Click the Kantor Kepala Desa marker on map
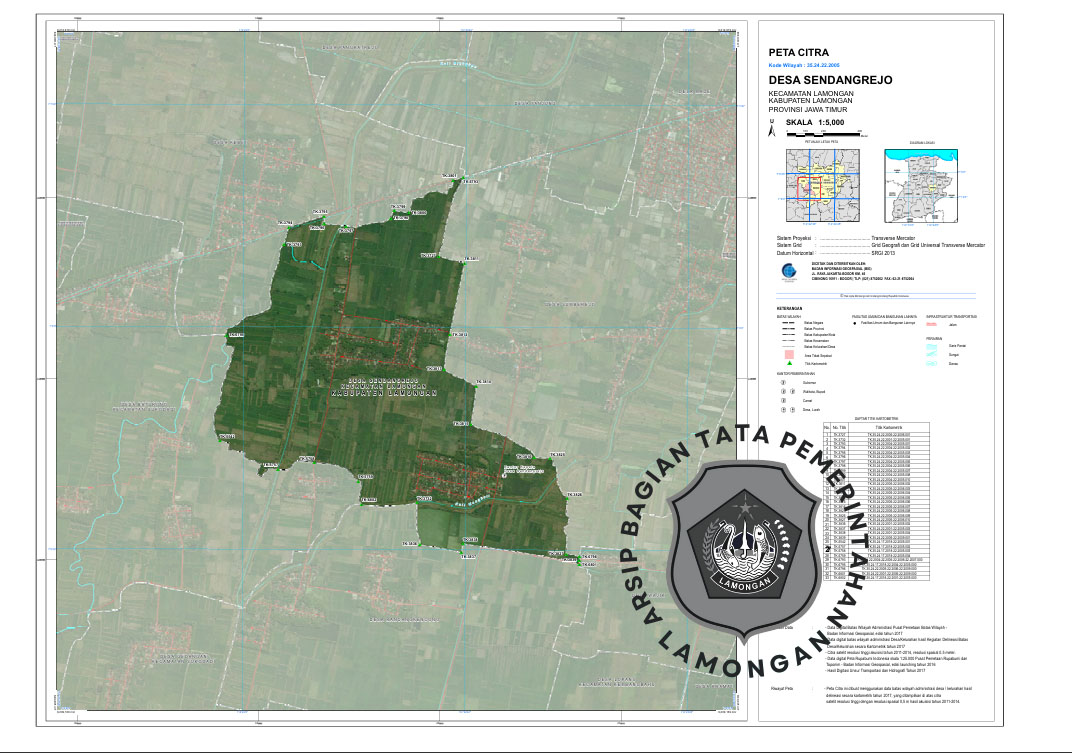The width and height of the screenshot is (1072, 753). click(x=504, y=476)
